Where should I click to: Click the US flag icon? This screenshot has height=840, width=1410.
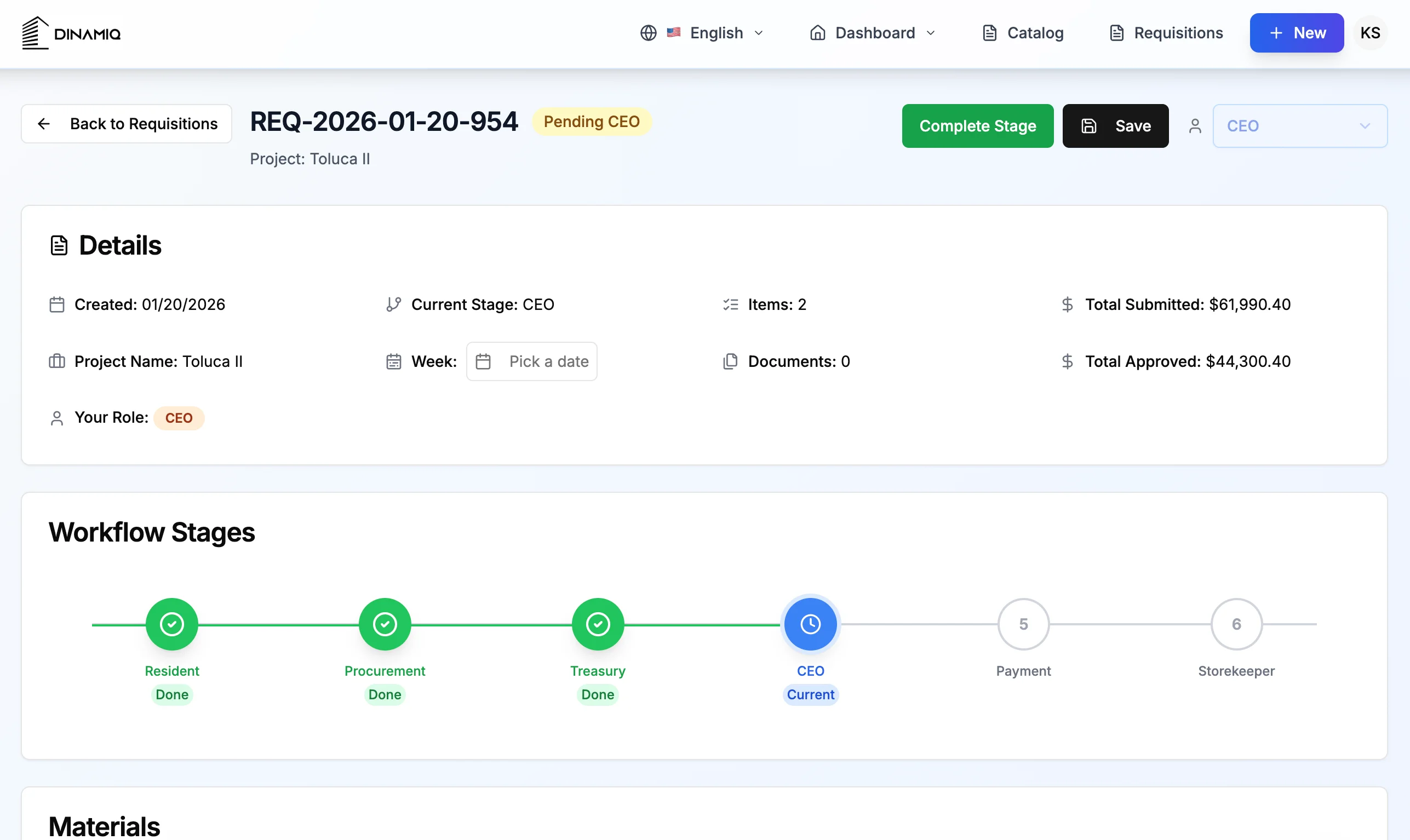click(673, 33)
